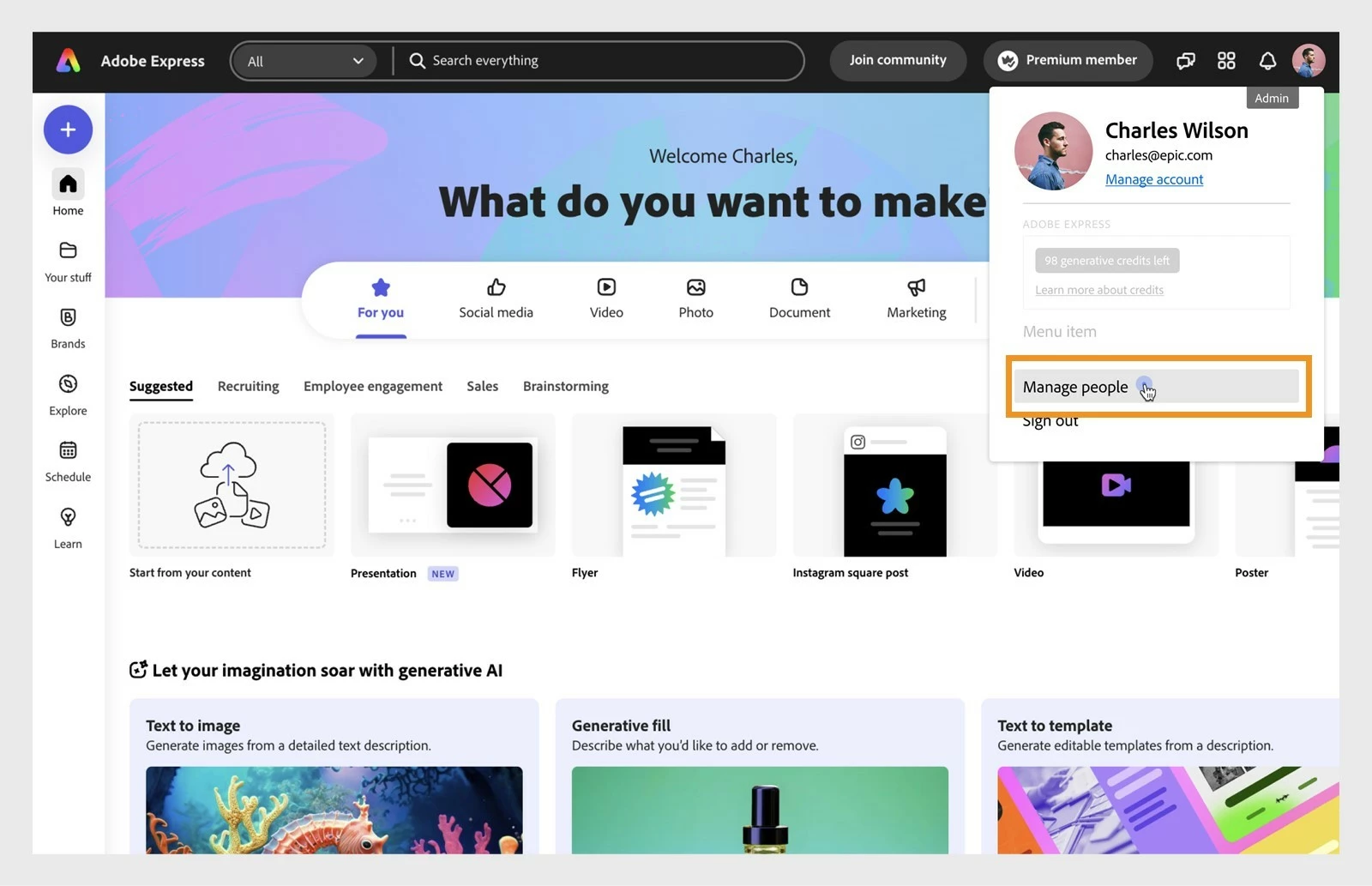
Task: Switch to Employee engagement filter
Action: click(x=373, y=386)
